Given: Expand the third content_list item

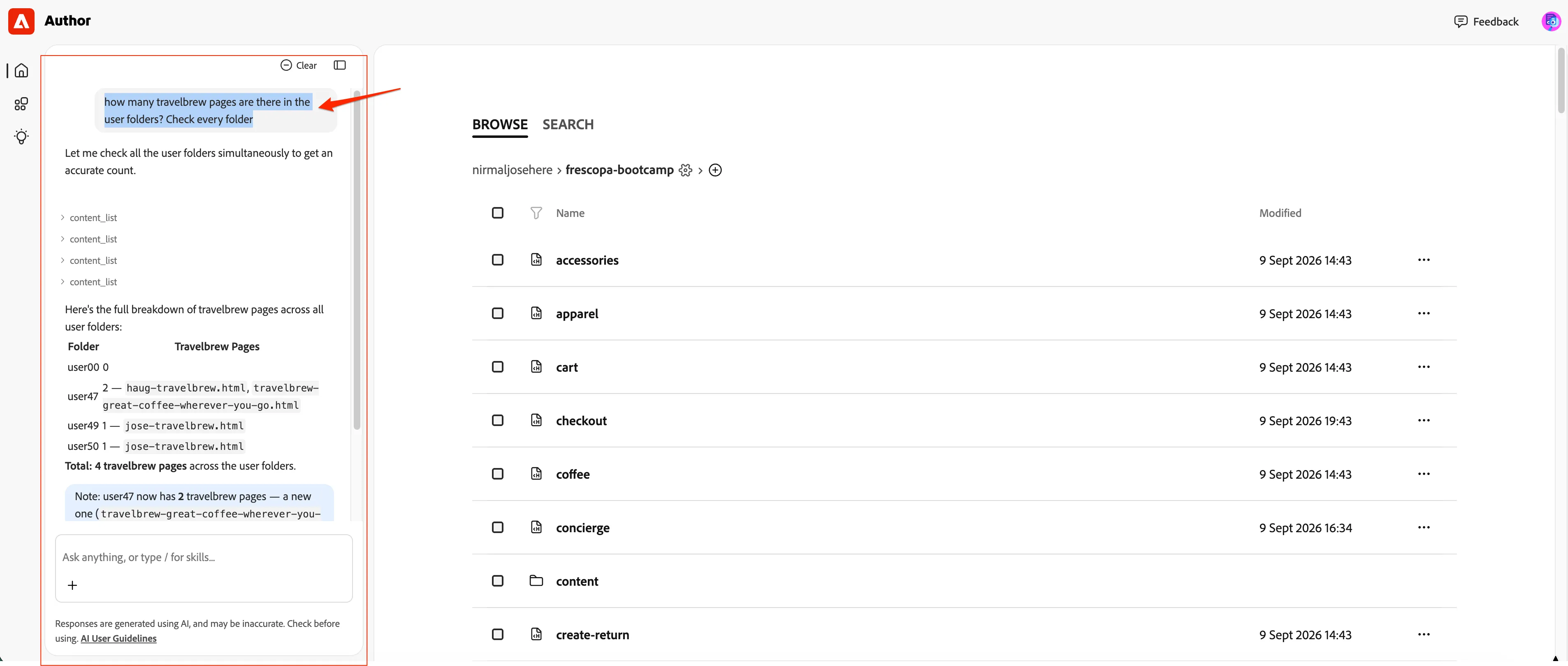Looking at the screenshot, I should tap(89, 260).
